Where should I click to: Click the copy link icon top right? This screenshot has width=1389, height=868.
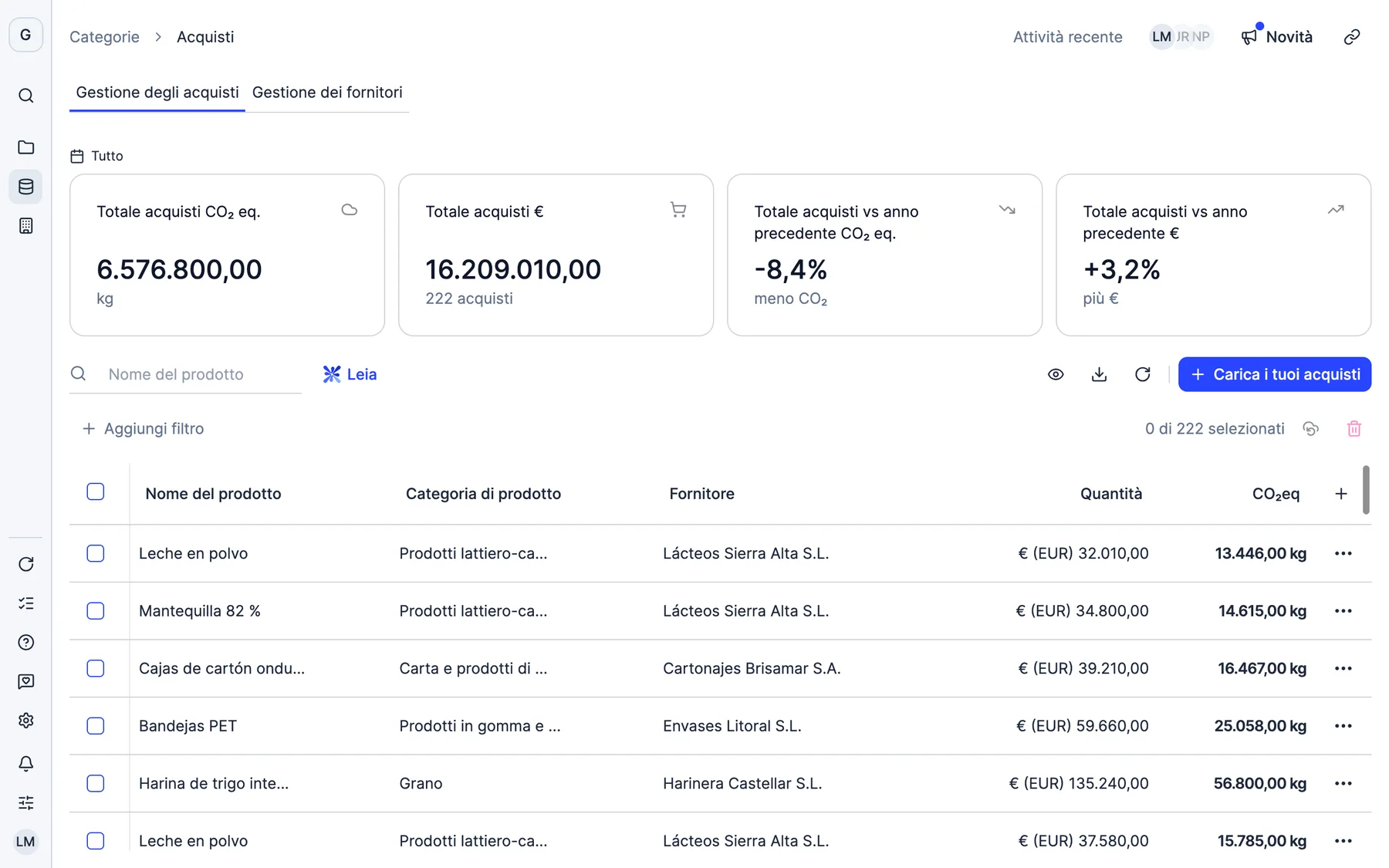pos(1352,37)
